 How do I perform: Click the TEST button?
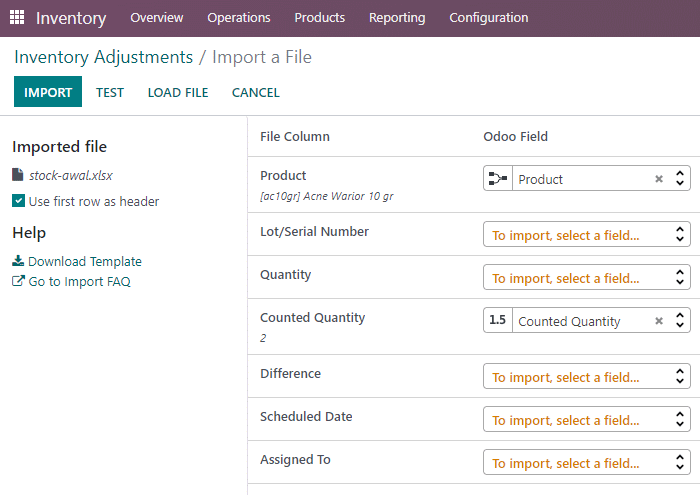[x=110, y=92]
